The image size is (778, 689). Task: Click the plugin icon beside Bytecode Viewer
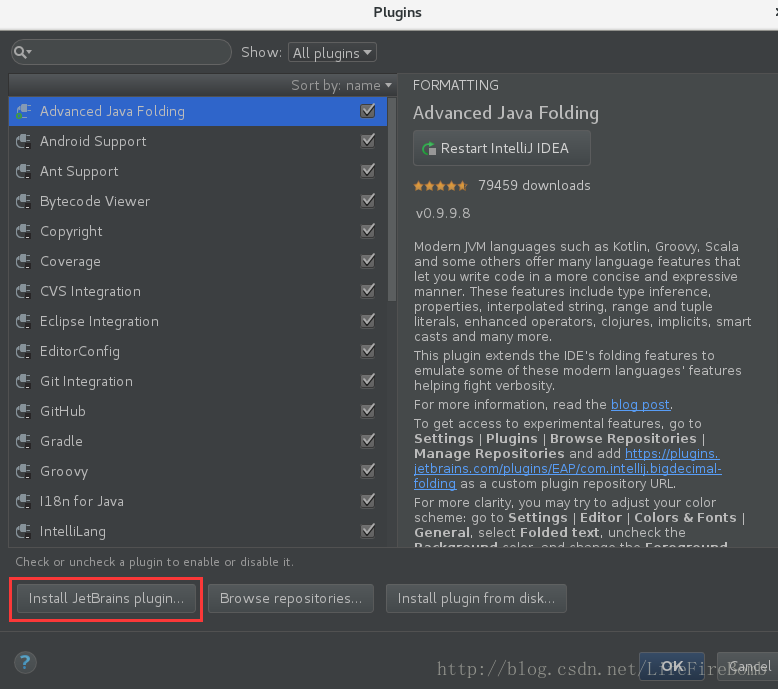coord(23,201)
